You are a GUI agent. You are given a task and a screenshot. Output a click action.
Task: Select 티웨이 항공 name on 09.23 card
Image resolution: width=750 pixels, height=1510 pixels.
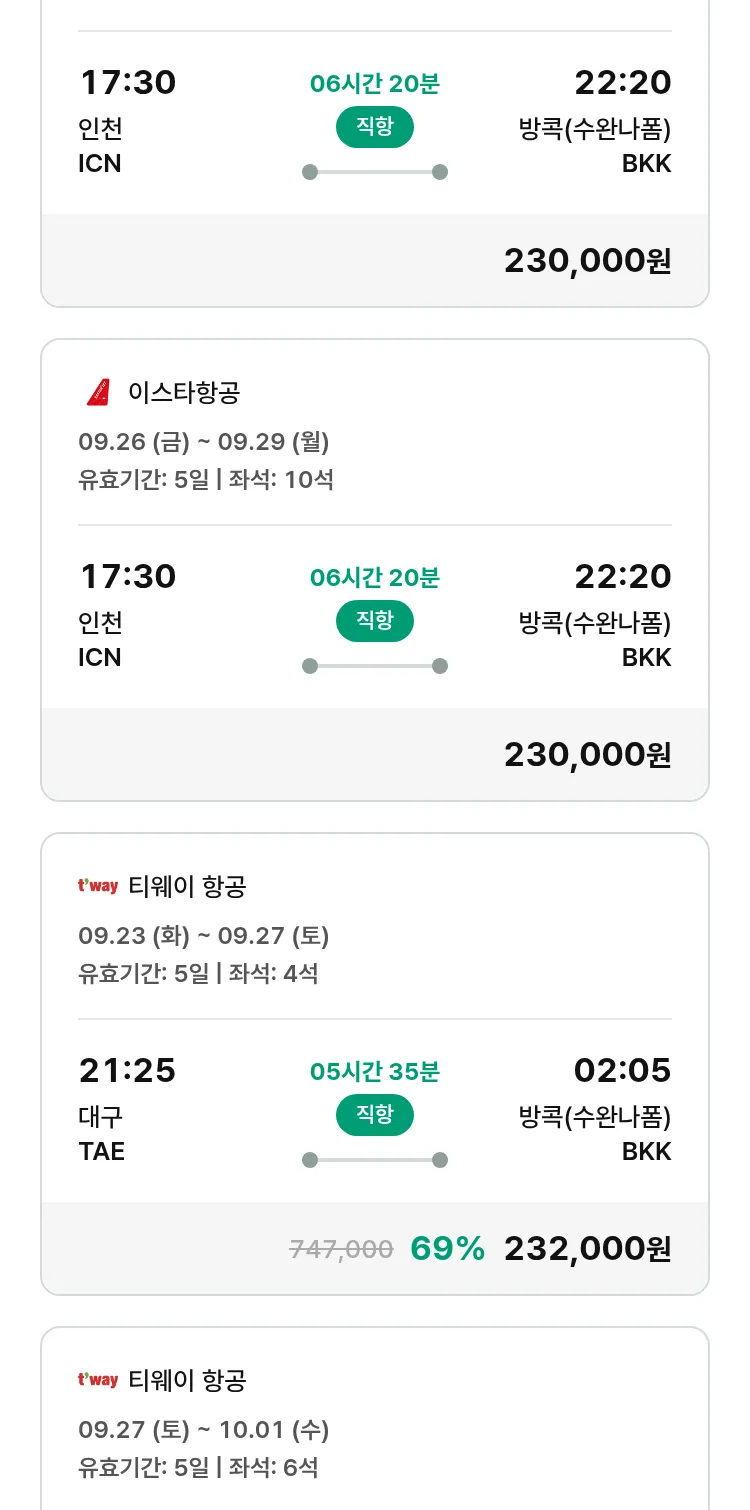click(x=187, y=887)
